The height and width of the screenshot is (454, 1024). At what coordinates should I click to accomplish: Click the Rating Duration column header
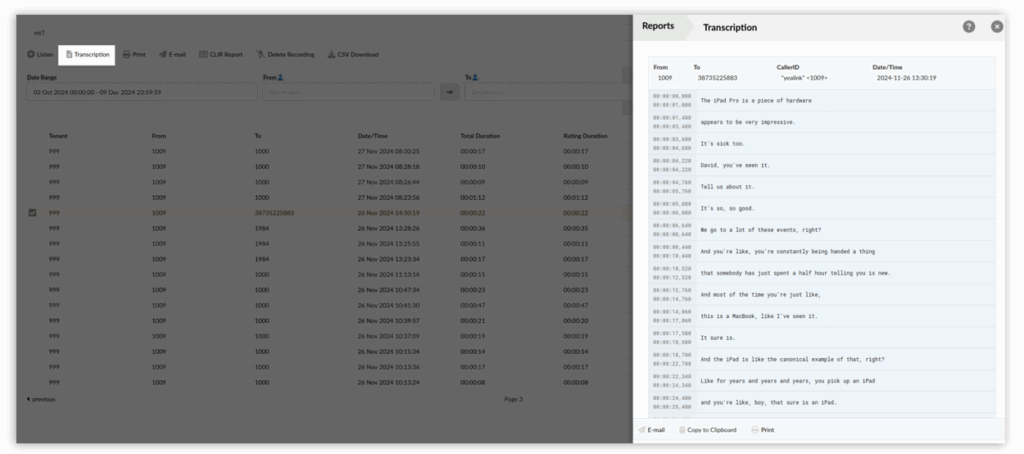585,136
